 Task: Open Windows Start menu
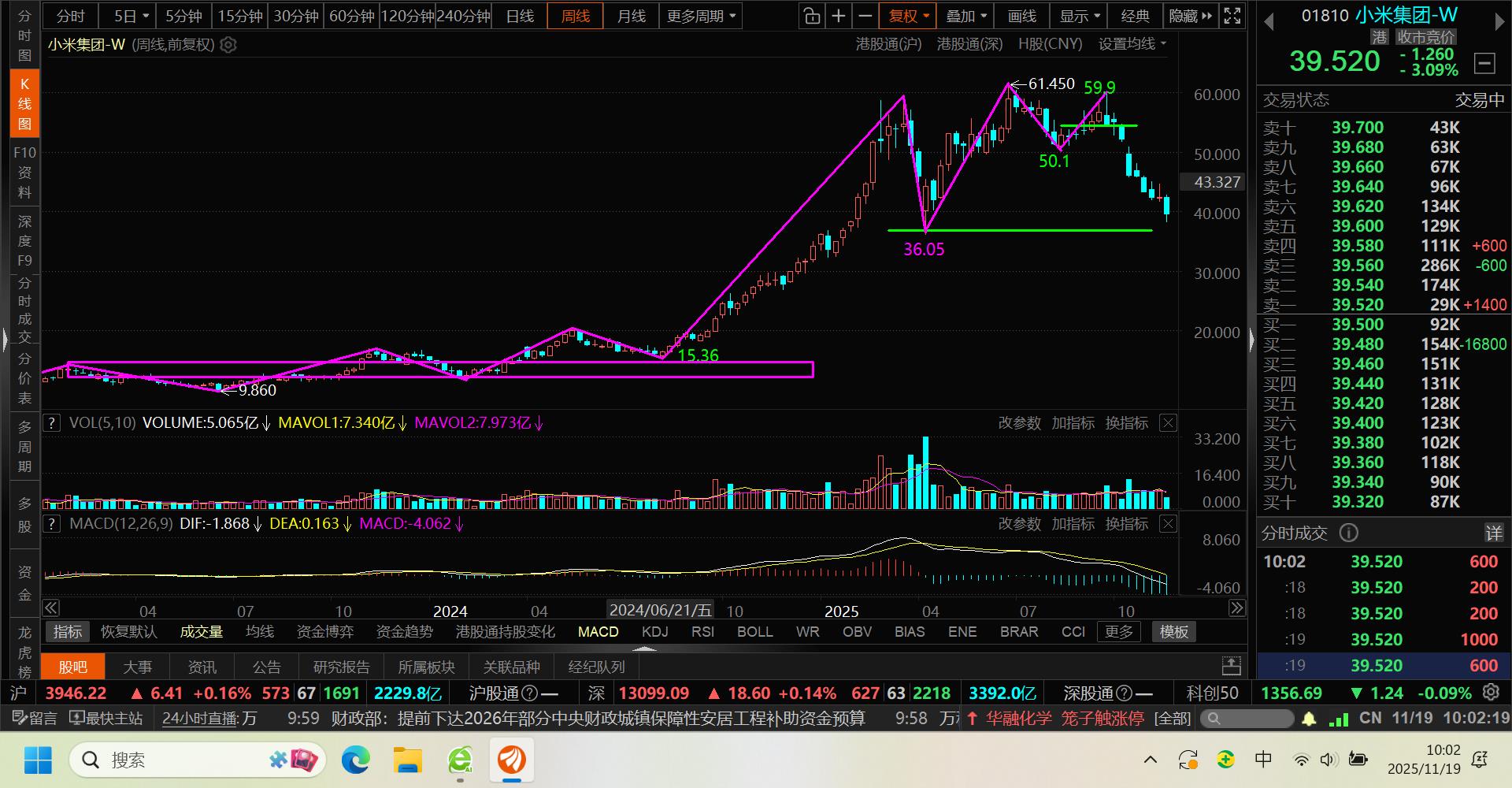click(x=38, y=760)
